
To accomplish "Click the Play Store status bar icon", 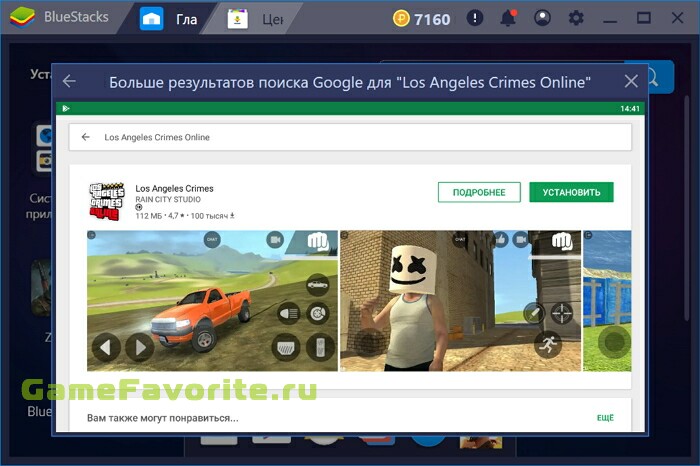I will click(x=66, y=108).
